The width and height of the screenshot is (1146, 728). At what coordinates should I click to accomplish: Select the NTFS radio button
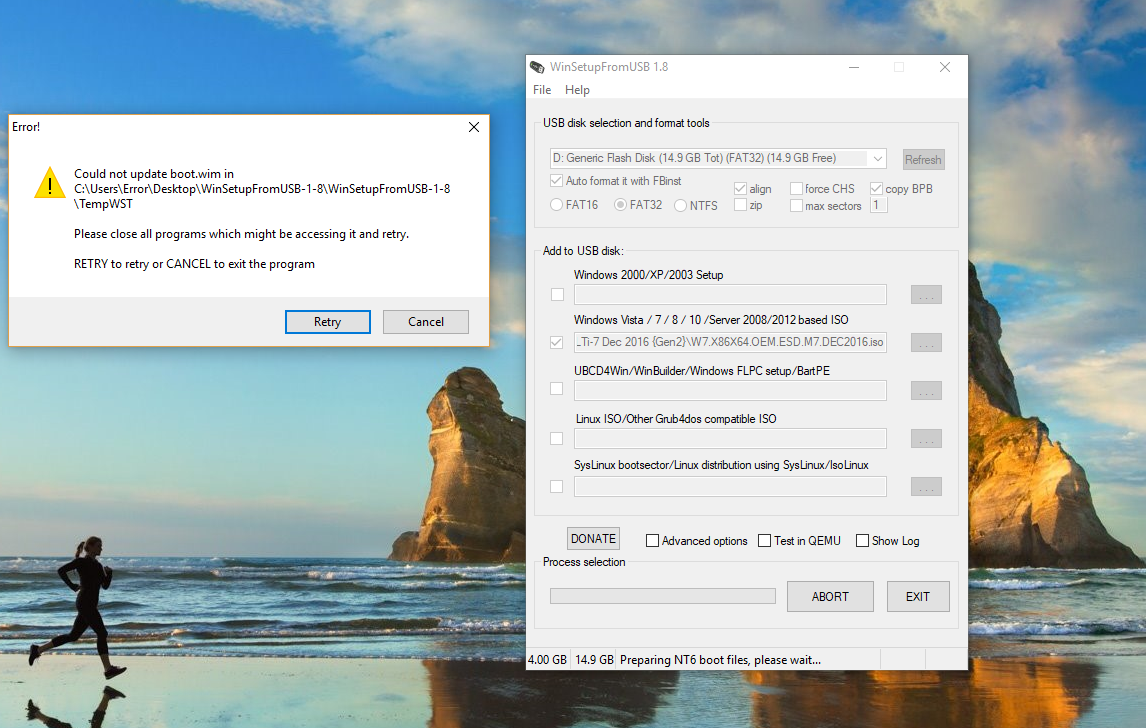[680, 206]
